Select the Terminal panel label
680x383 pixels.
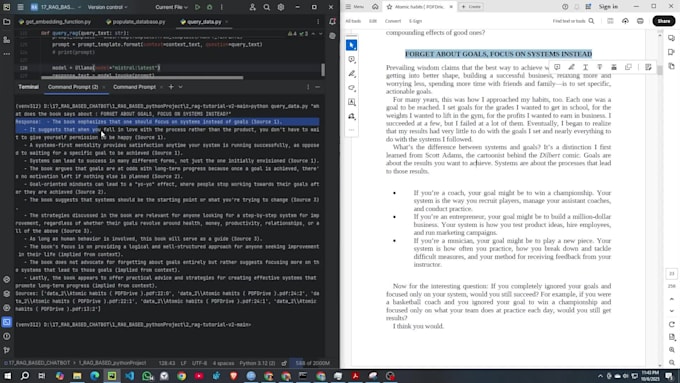click(x=28, y=87)
